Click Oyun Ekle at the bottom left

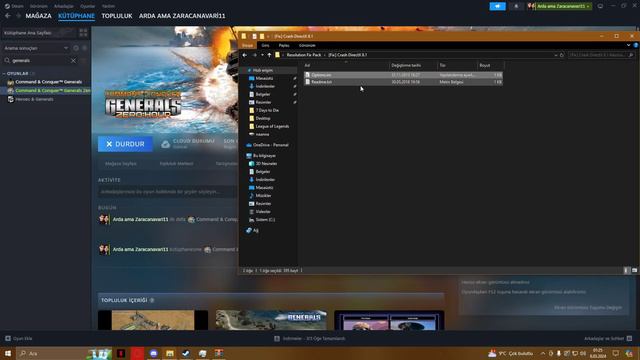pyautogui.click(x=18, y=338)
